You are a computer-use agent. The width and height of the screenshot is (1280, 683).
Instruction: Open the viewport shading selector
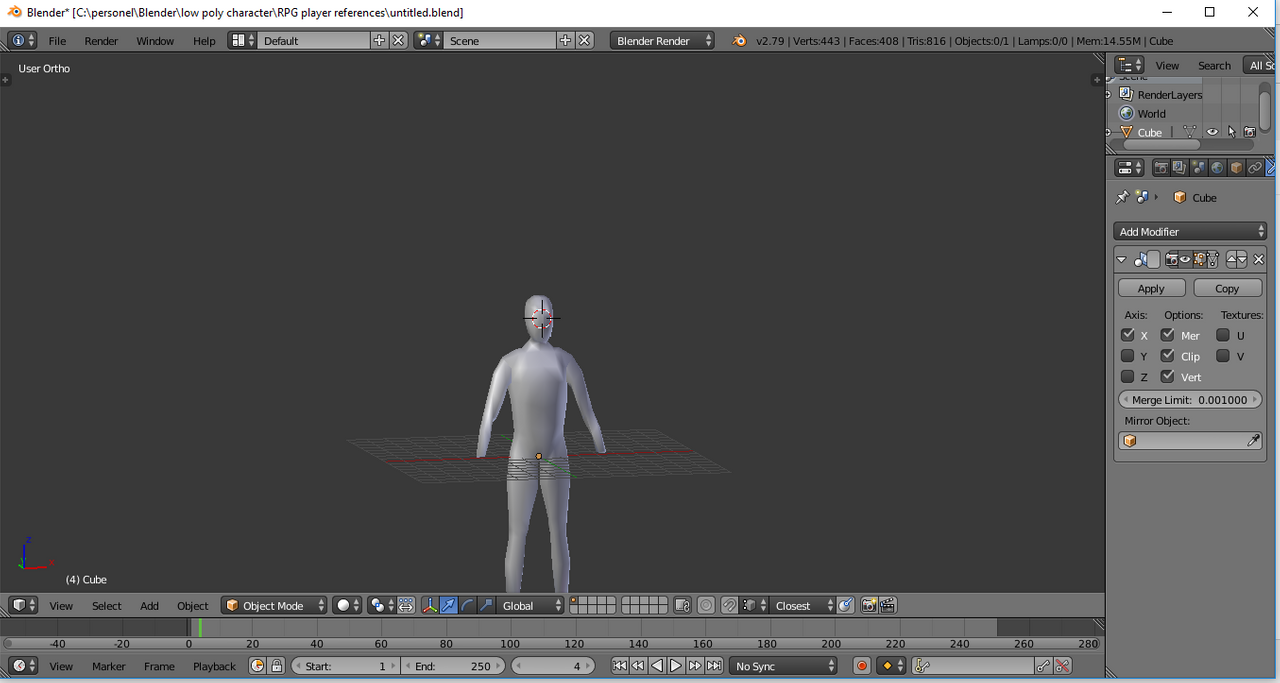pyautogui.click(x=347, y=606)
